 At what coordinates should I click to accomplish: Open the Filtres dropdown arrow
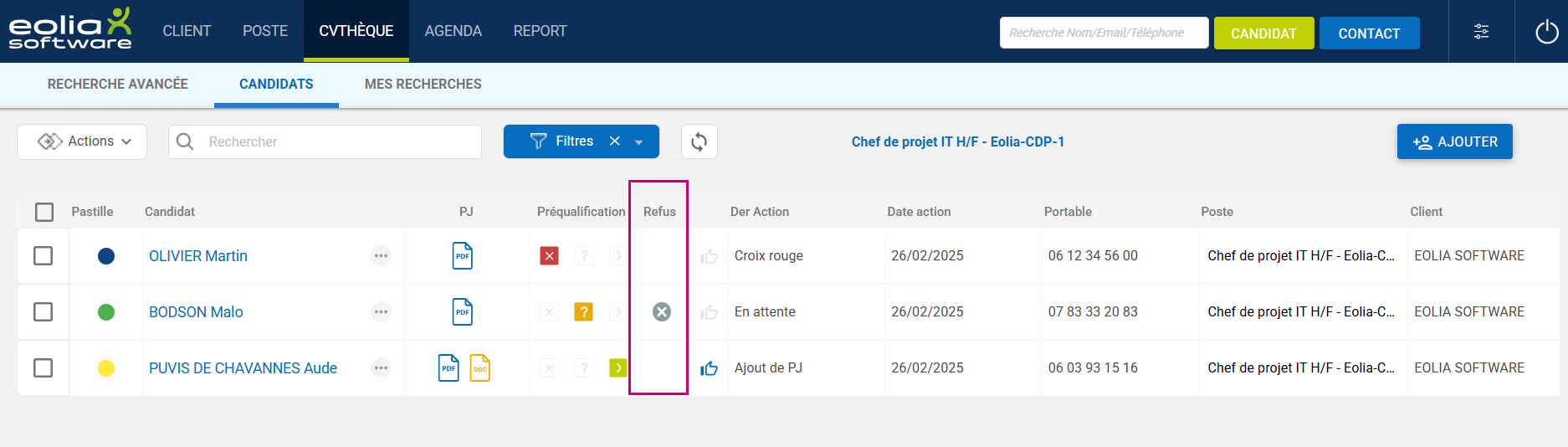tap(639, 142)
